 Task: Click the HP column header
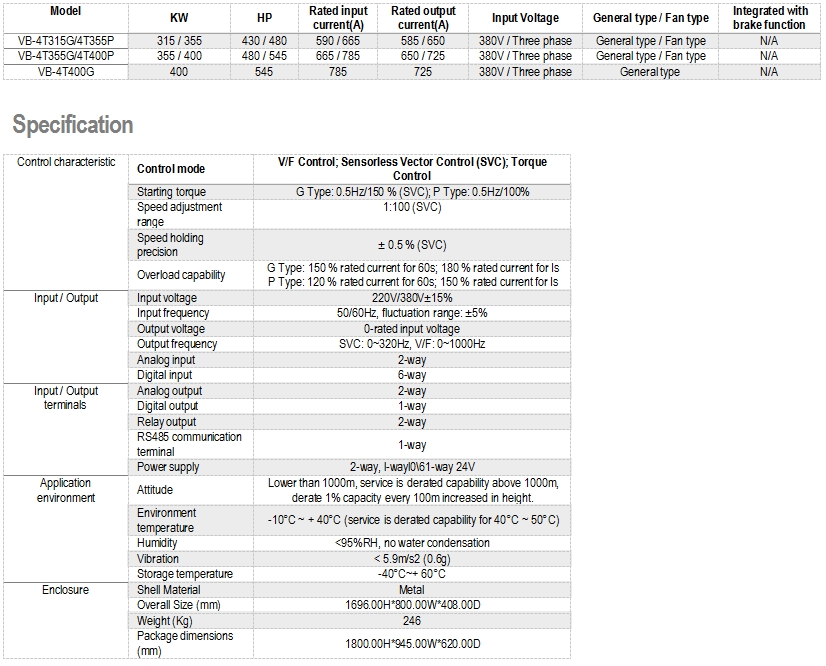tap(264, 18)
